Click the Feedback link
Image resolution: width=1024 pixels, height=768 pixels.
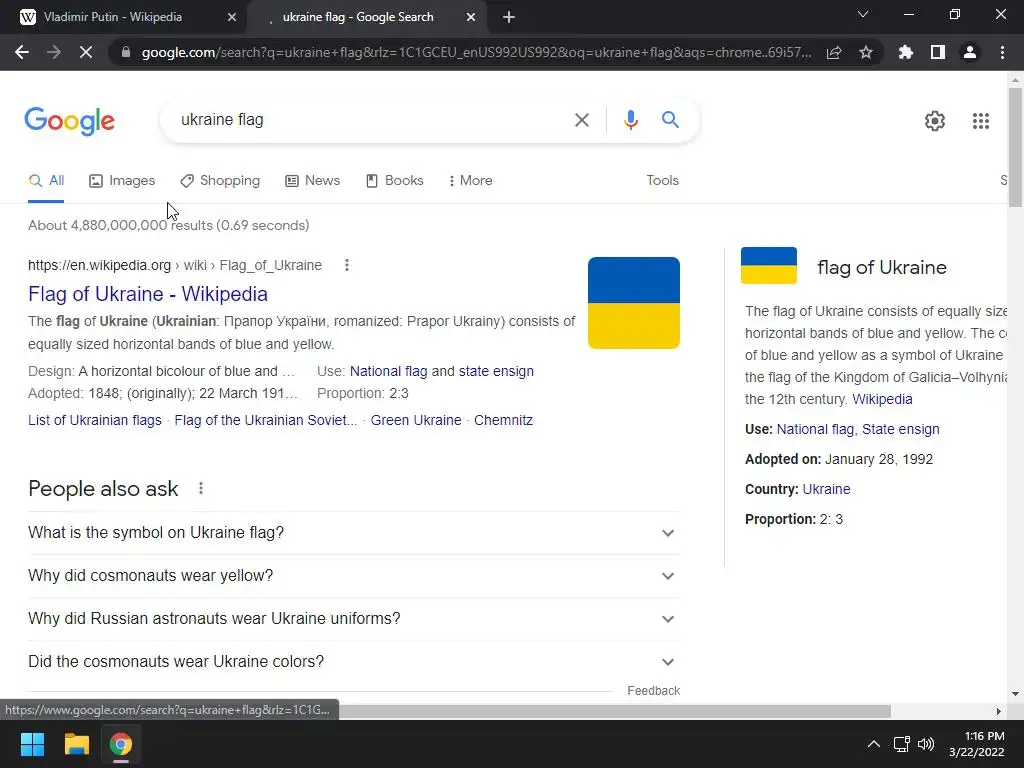pyautogui.click(x=654, y=691)
